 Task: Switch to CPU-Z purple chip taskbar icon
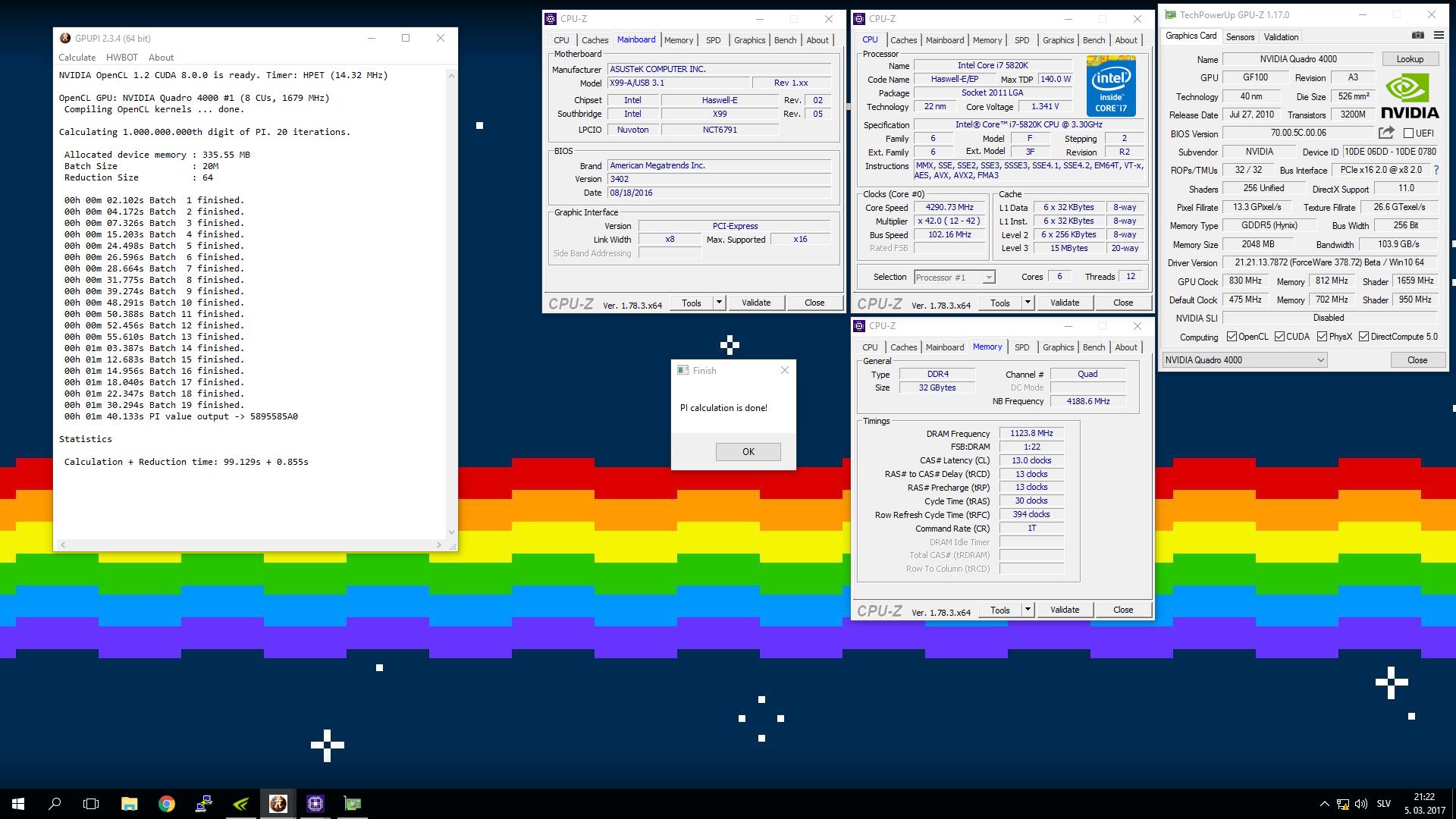(x=315, y=804)
